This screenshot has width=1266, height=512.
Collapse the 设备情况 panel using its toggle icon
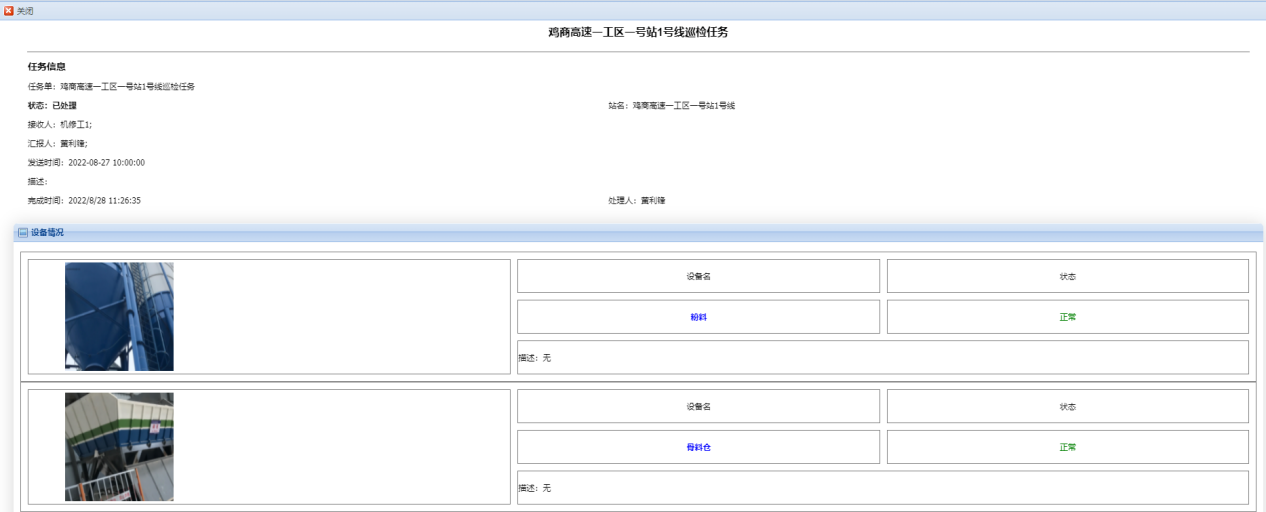click(22, 233)
